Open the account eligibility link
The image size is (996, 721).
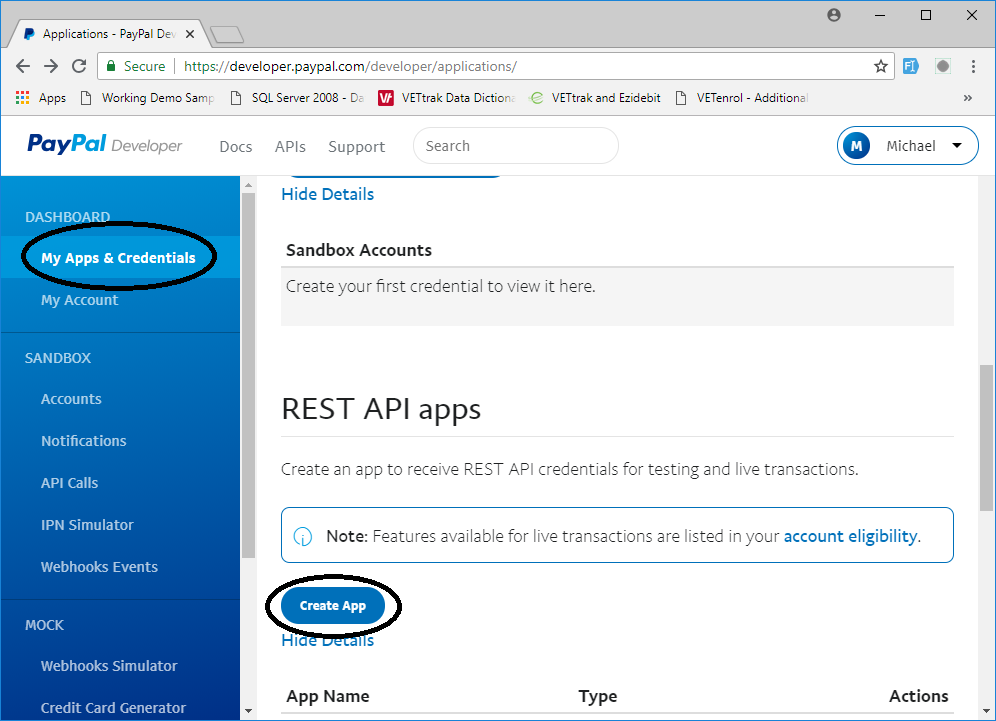tap(851, 536)
